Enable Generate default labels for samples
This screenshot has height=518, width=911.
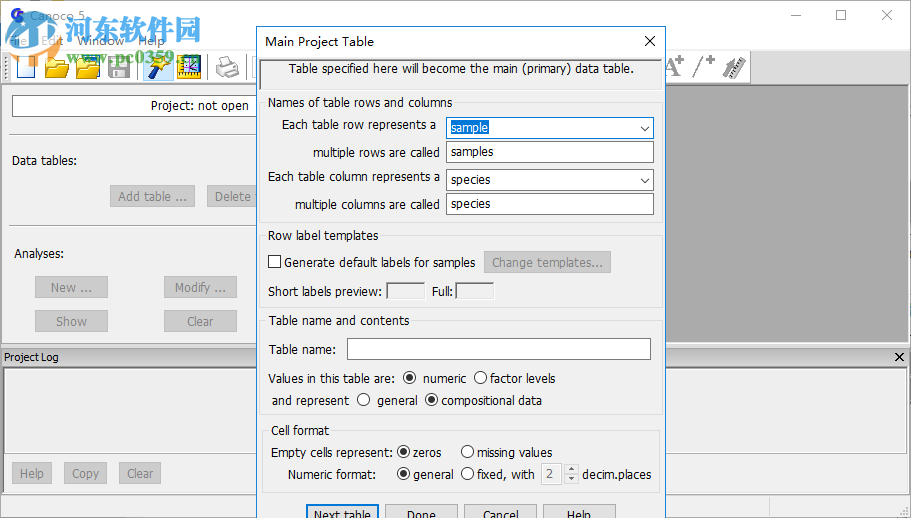point(275,263)
